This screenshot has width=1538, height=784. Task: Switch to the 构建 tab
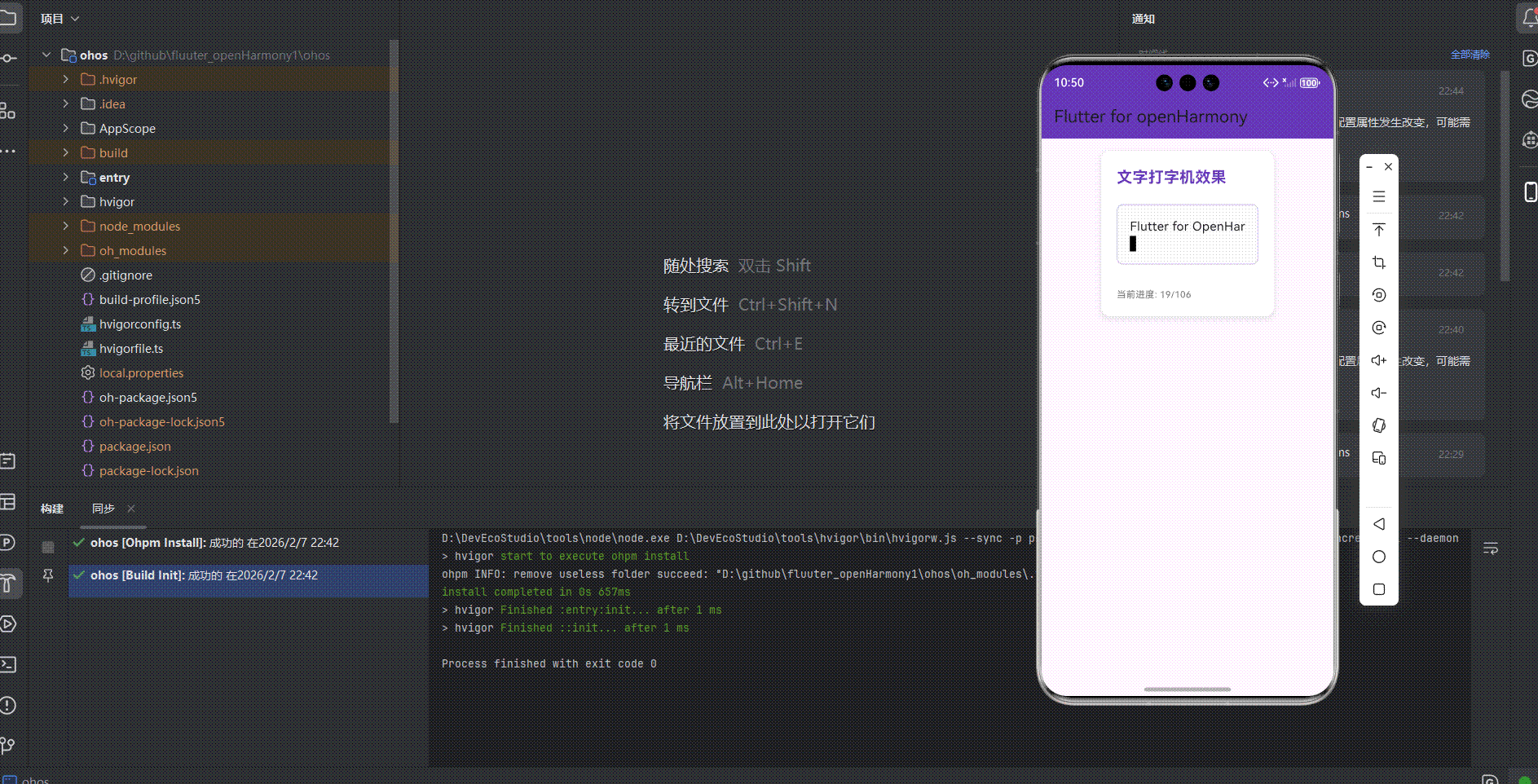[x=52, y=509]
